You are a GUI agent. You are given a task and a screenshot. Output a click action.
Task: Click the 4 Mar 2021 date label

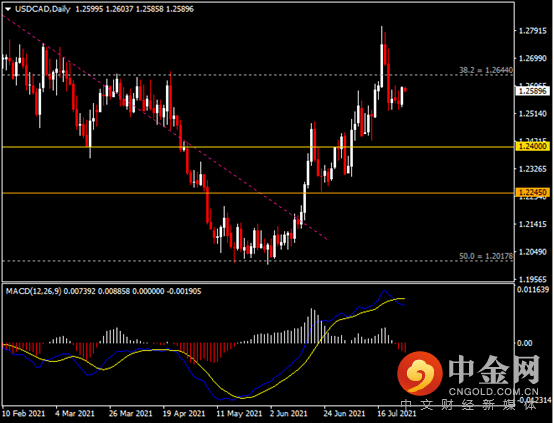tap(75, 413)
